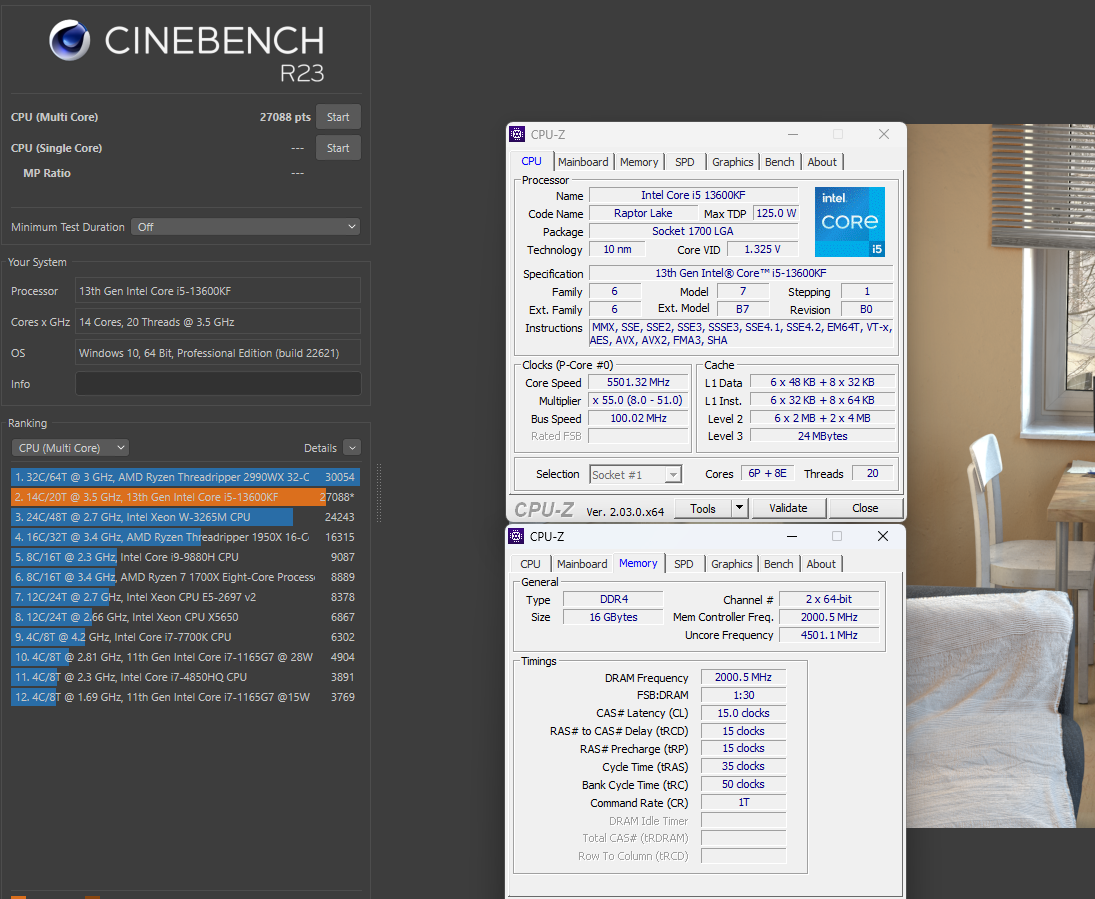This screenshot has height=899, width=1095.
Task: Start the CPU (Single Core) test
Action: pos(338,147)
